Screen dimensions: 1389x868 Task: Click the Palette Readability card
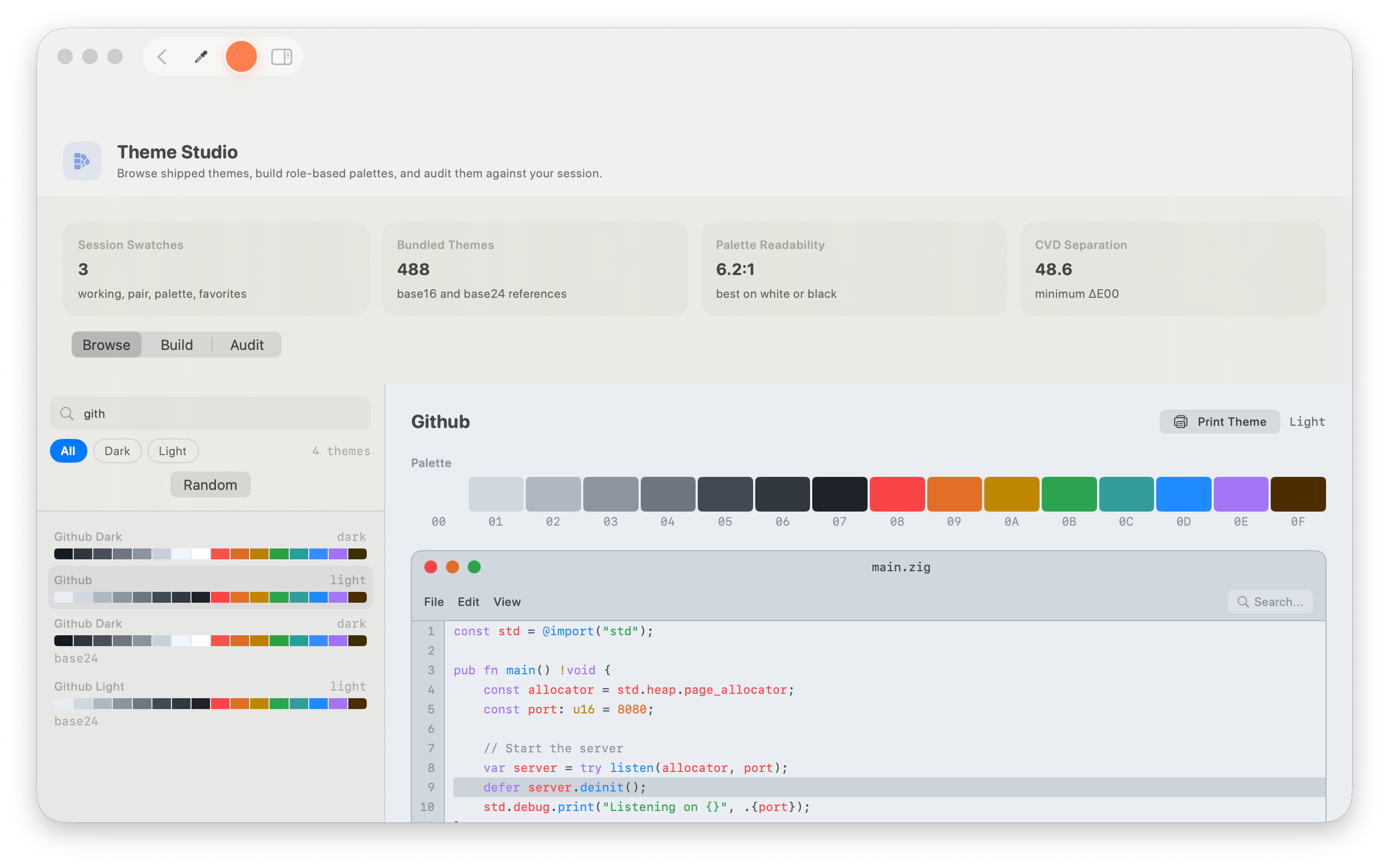pos(854,269)
